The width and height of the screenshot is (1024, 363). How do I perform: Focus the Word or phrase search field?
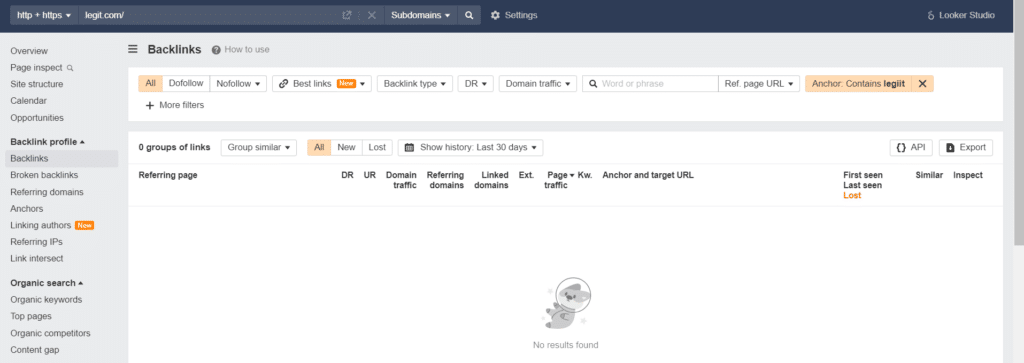tap(650, 84)
